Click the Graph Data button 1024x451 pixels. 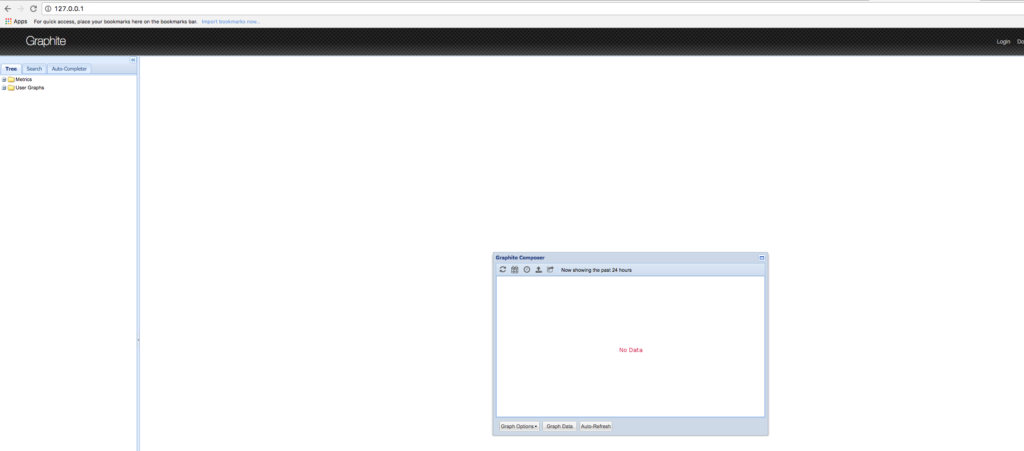tap(560, 426)
